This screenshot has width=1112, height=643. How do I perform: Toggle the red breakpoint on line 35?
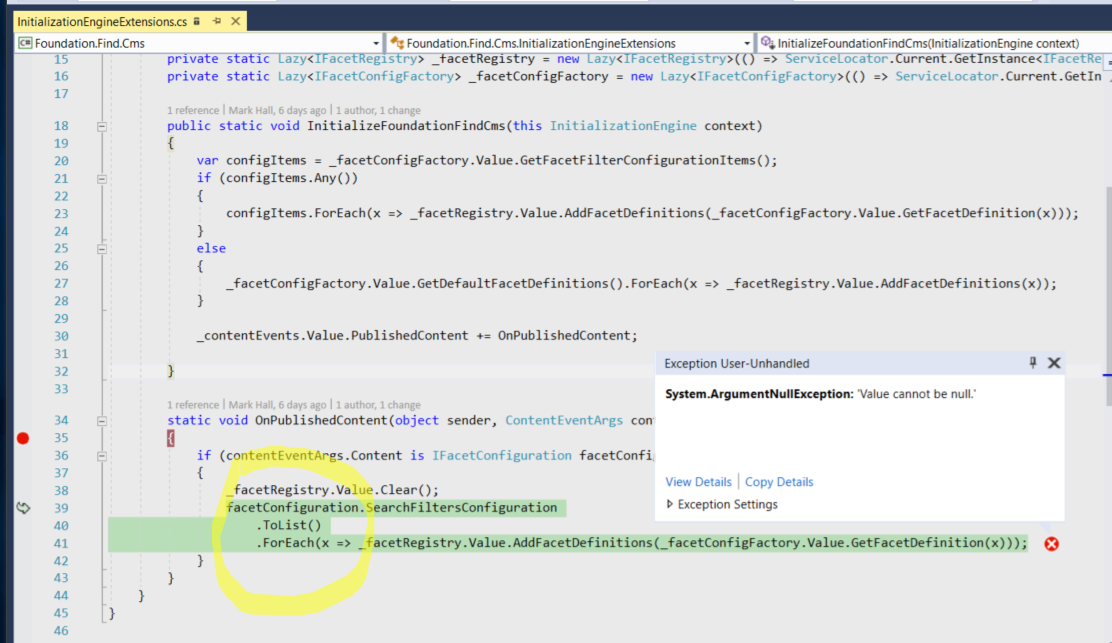pos(23,437)
